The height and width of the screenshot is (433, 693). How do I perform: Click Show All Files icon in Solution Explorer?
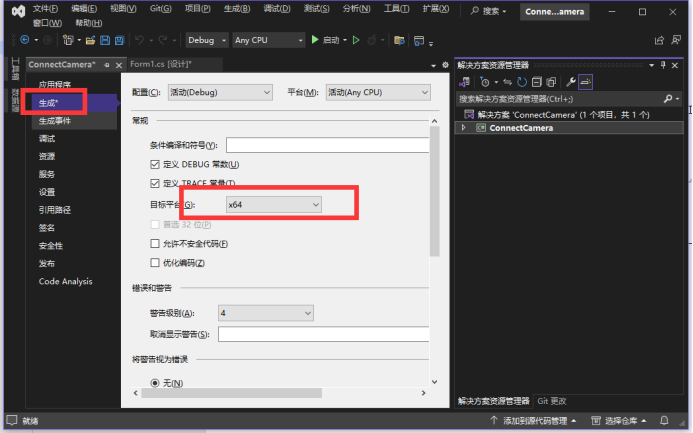click(551, 82)
